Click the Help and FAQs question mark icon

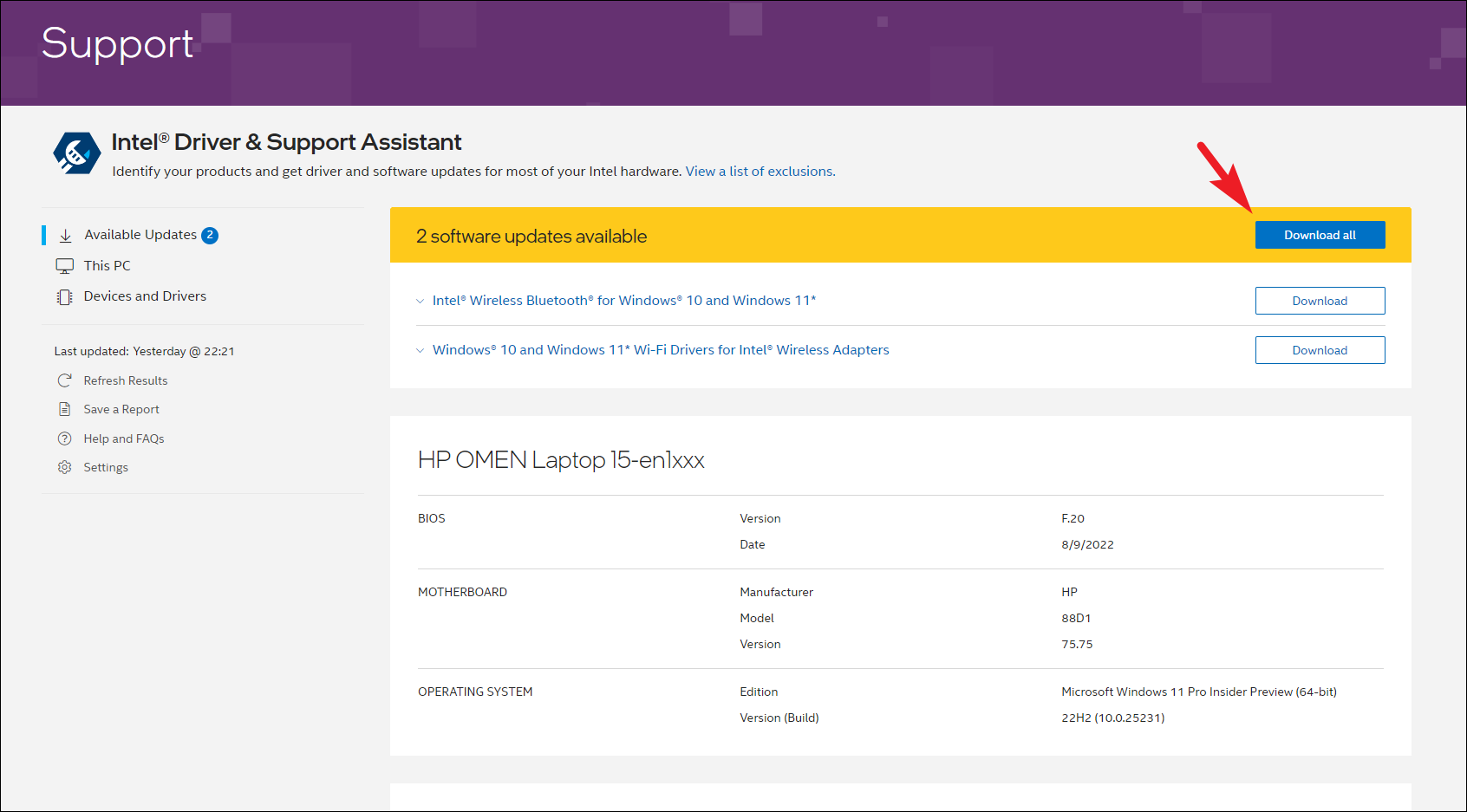click(64, 438)
